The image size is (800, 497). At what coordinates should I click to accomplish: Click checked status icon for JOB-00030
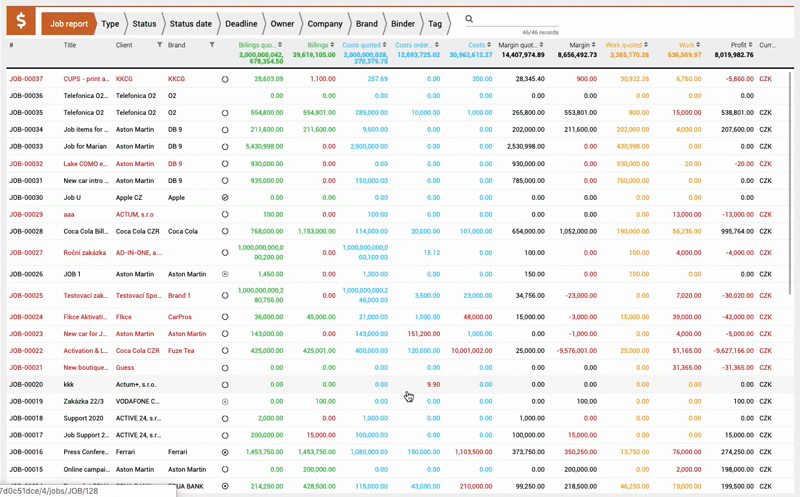coord(225,197)
